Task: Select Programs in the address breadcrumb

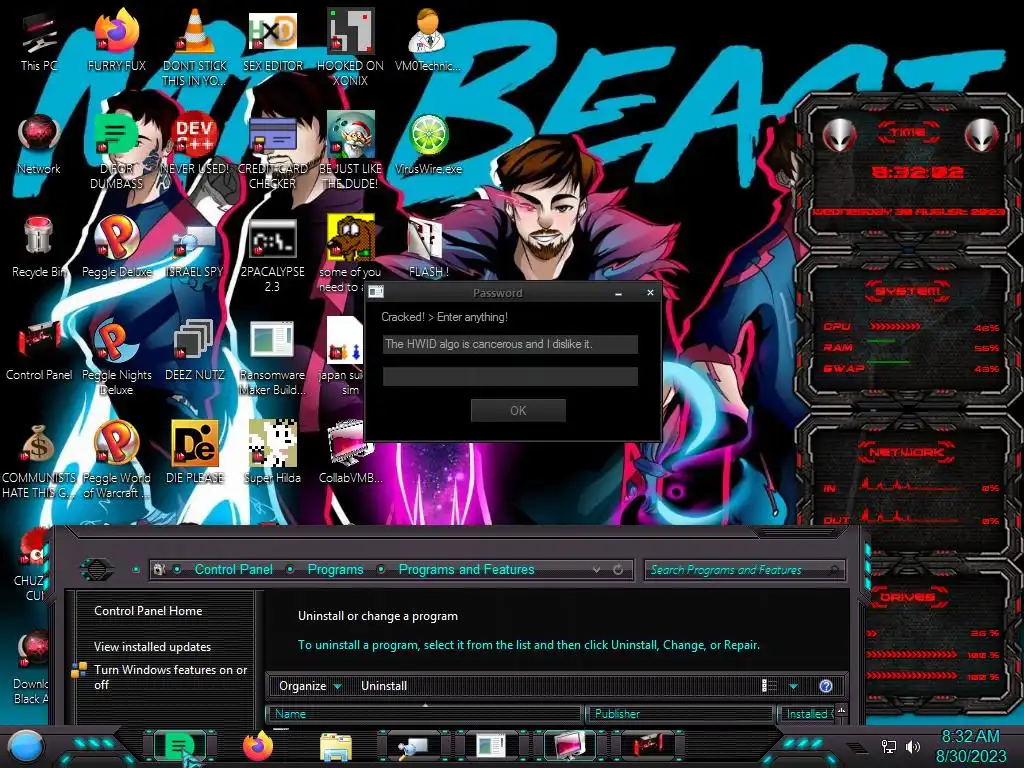Action: [335, 569]
